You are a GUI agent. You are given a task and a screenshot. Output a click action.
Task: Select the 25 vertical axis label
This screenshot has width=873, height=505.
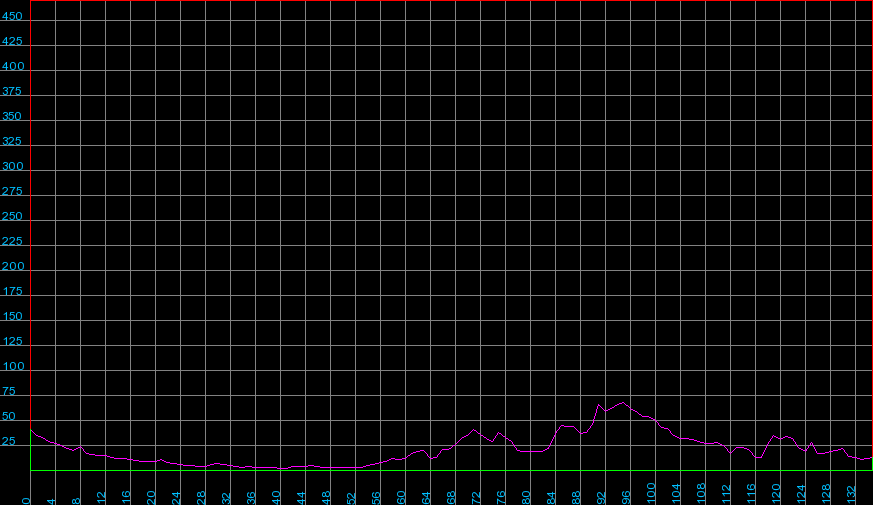(x=8, y=442)
